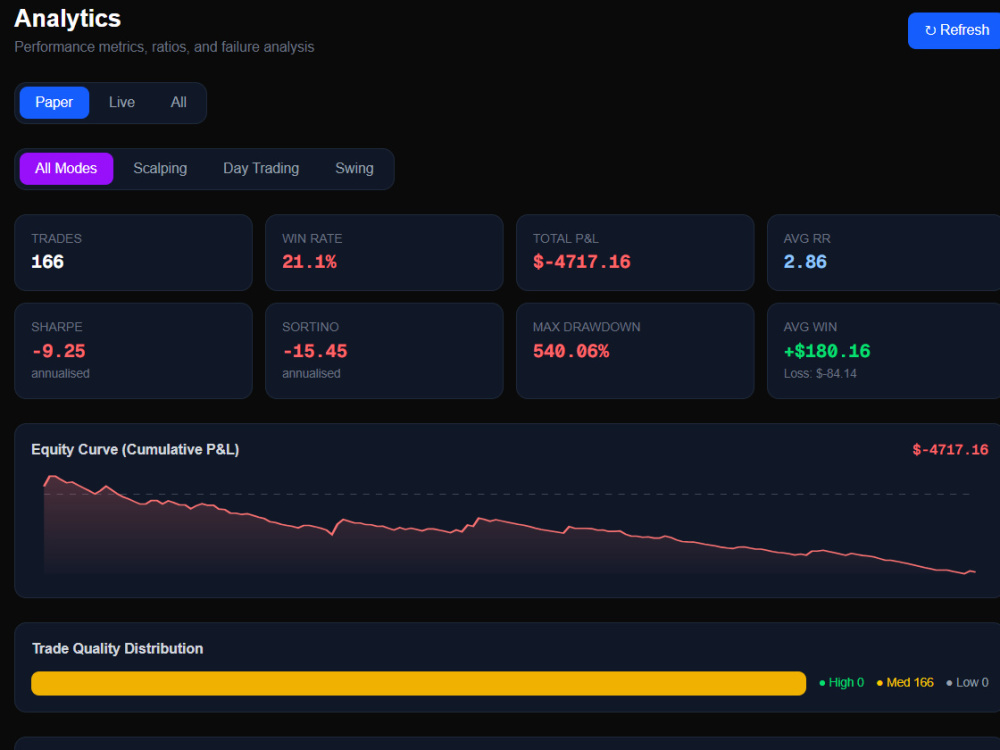Click the equity curve total $-4717.16
The image size is (1000, 750).
(x=950, y=450)
